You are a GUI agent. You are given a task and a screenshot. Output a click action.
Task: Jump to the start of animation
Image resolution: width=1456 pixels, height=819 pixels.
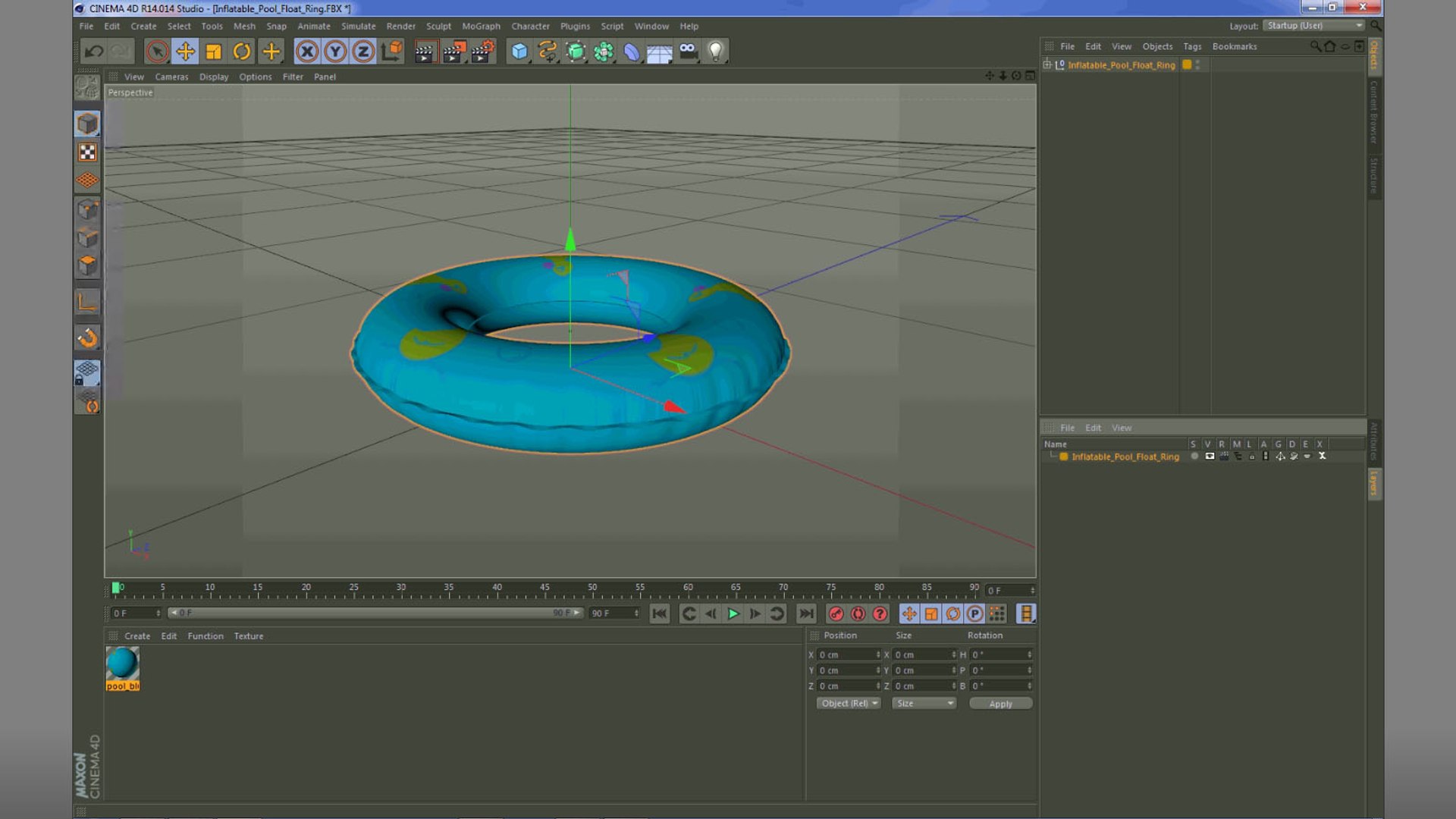coord(660,613)
